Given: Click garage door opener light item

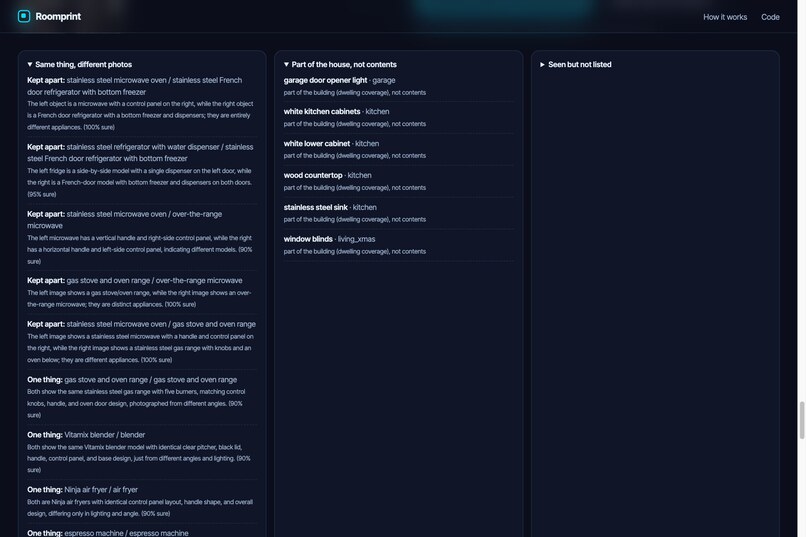Looking at the screenshot, I should tap(398, 86).
